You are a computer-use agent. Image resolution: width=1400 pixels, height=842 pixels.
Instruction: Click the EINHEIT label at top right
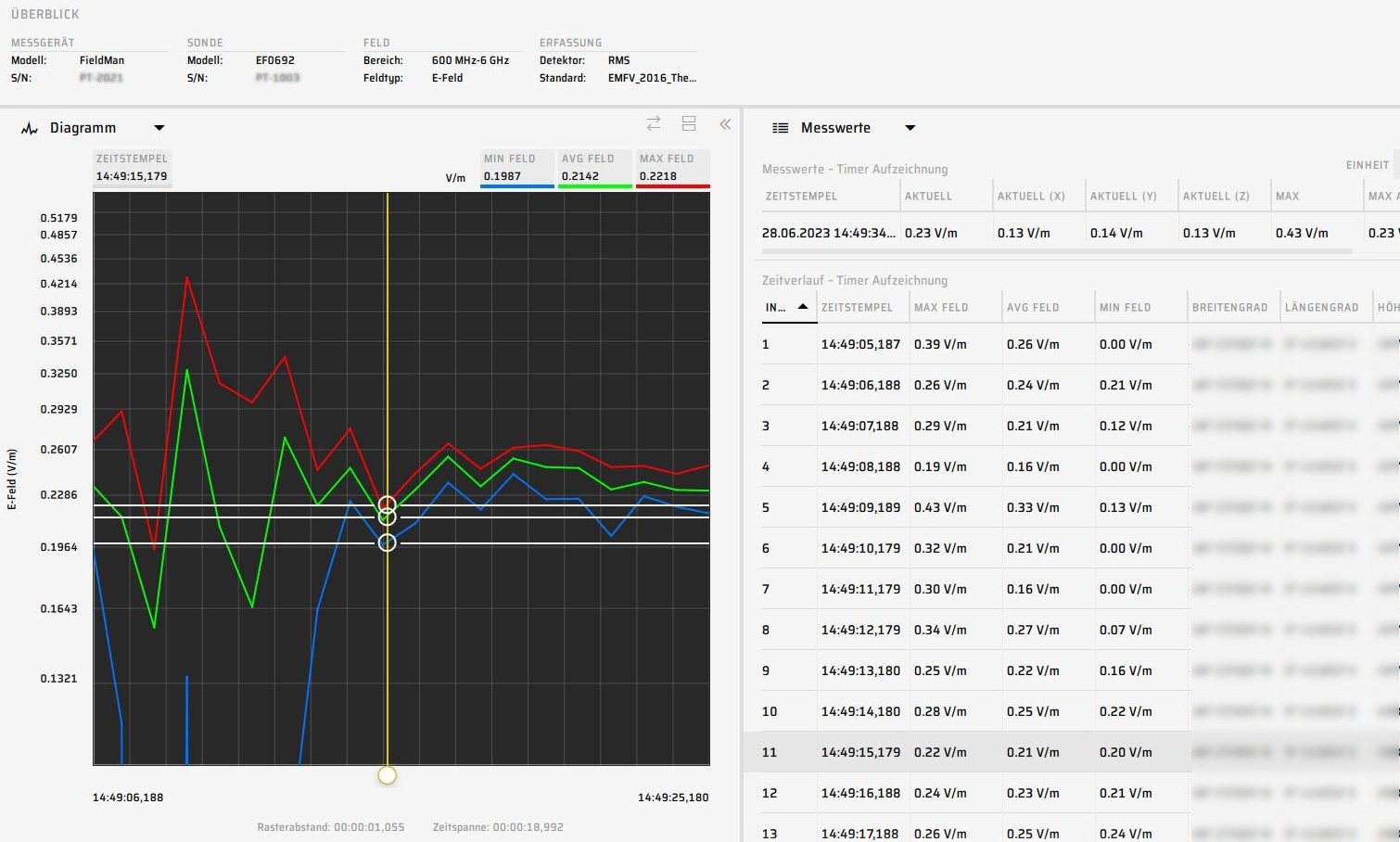tap(1368, 165)
